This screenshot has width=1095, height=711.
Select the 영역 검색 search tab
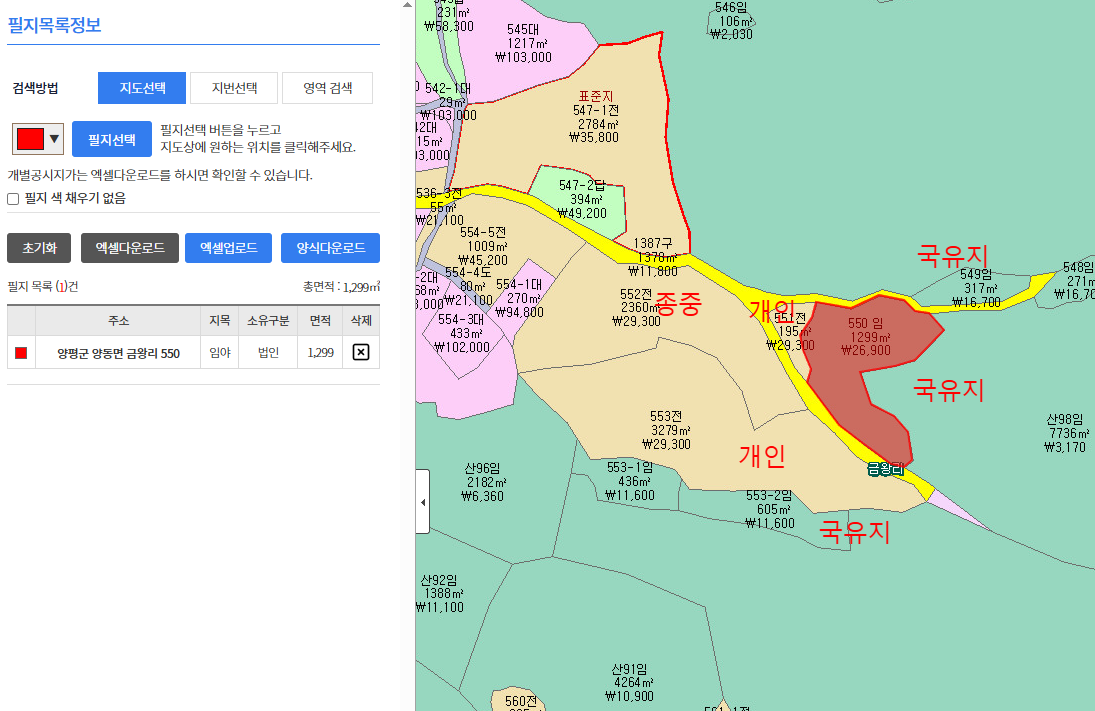tap(327, 88)
